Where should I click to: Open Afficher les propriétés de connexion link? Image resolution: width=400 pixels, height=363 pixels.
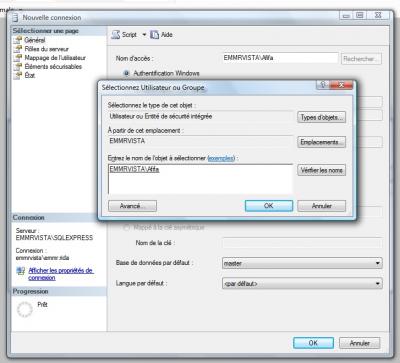click(60, 274)
